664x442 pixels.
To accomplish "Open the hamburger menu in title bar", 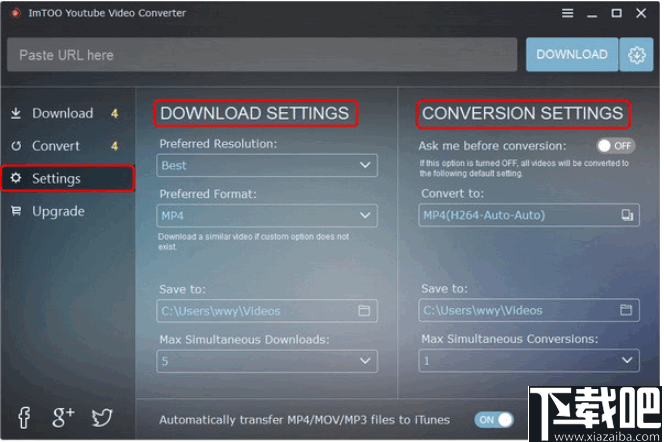I will [x=567, y=14].
